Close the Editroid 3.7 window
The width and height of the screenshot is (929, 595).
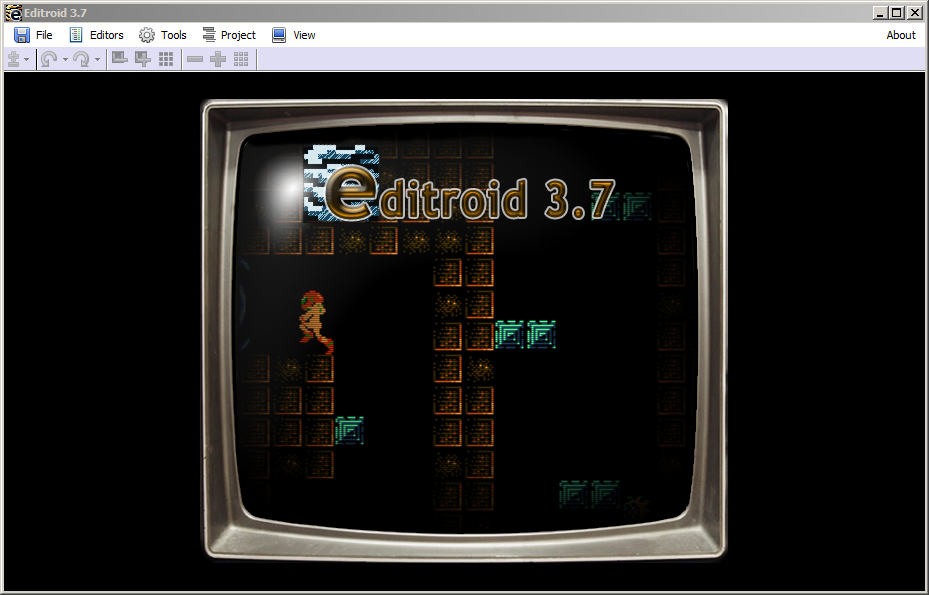[914, 13]
